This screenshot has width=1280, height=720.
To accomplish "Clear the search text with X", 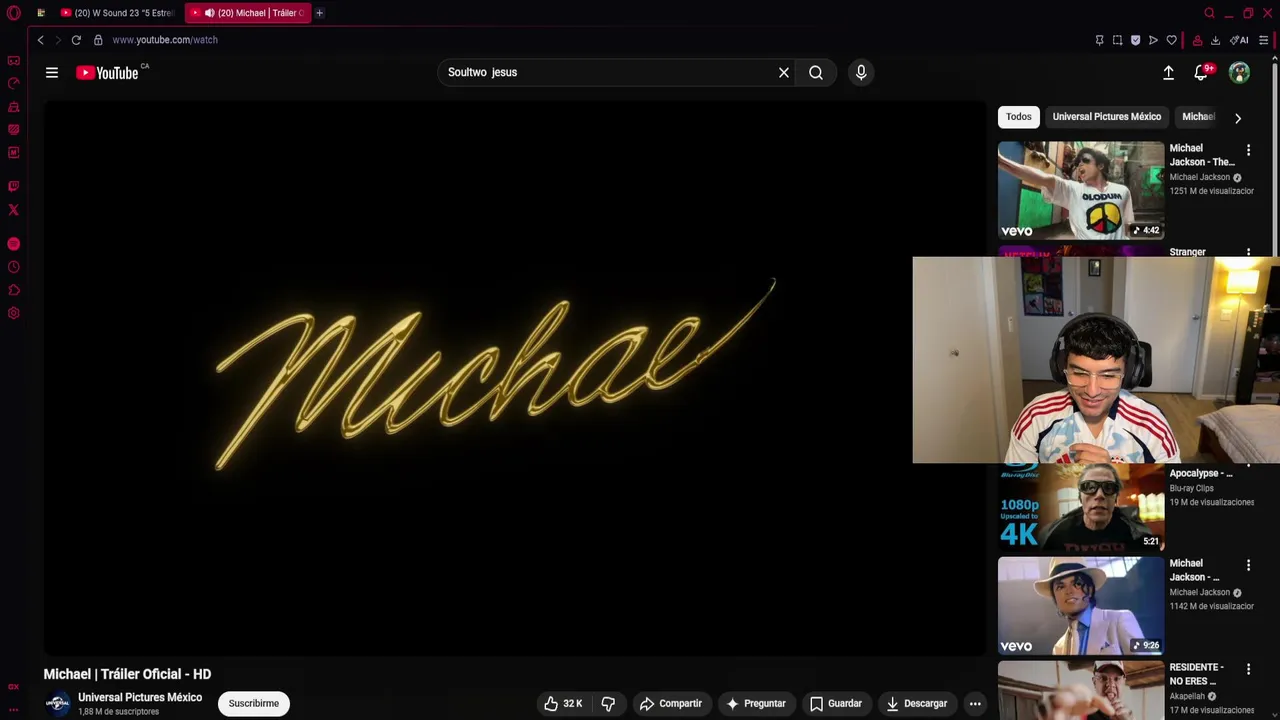I will tap(784, 72).
